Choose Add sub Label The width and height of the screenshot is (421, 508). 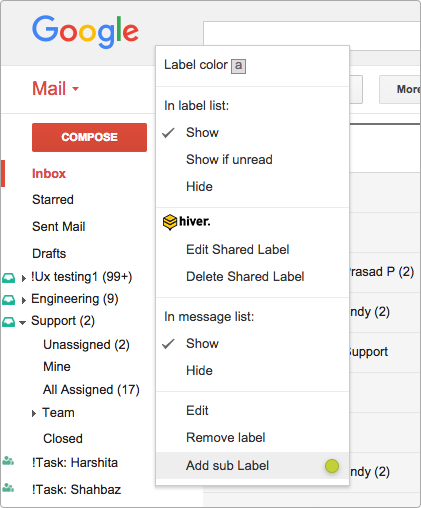tap(252, 466)
